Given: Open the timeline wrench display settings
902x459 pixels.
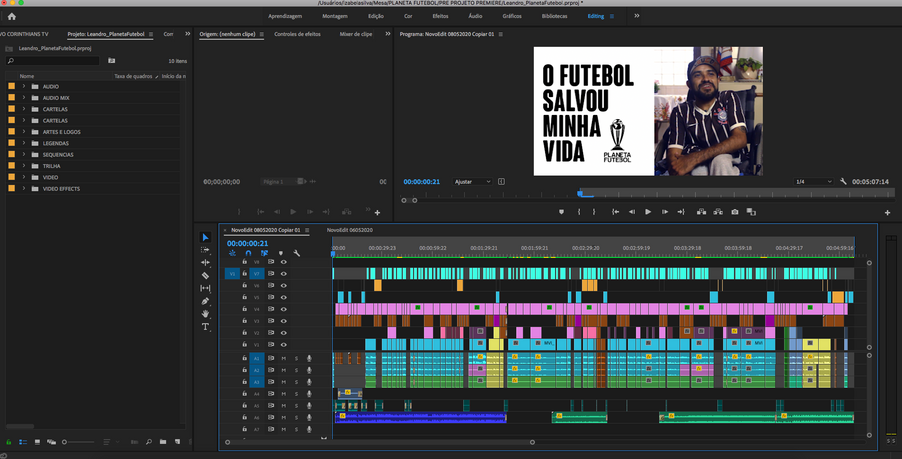Looking at the screenshot, I should (297, 253).
